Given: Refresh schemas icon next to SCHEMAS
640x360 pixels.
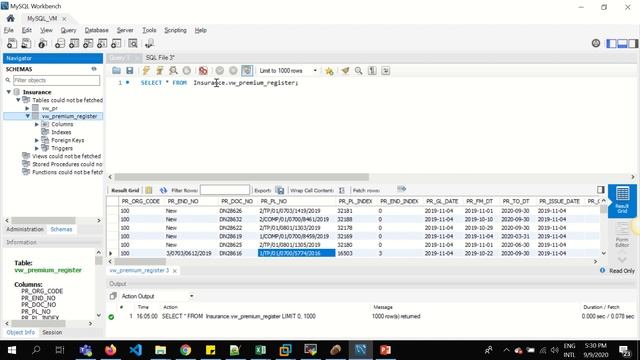Looking at the screenshot, I should point(94,69).
